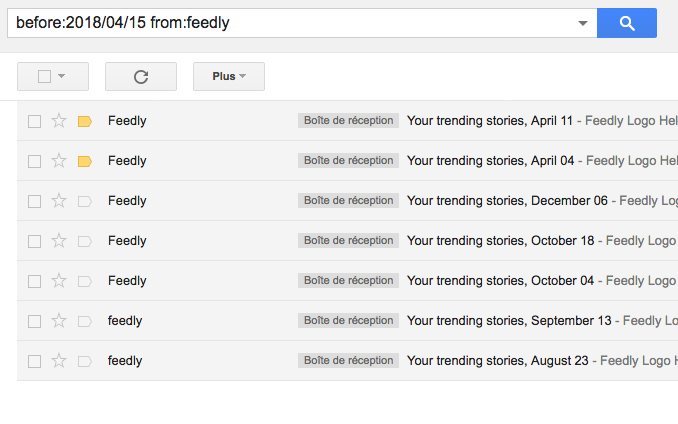Select the October 04 email checkbox
The image size is (678, 424).
[34, 281]
